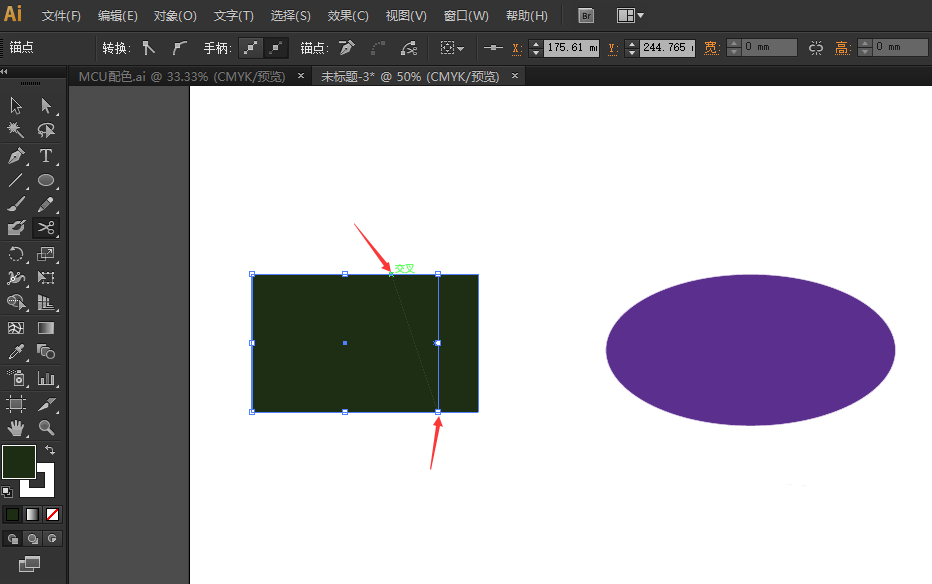
Task: Select the Shape Builder tool
Action: coord(16,302)
